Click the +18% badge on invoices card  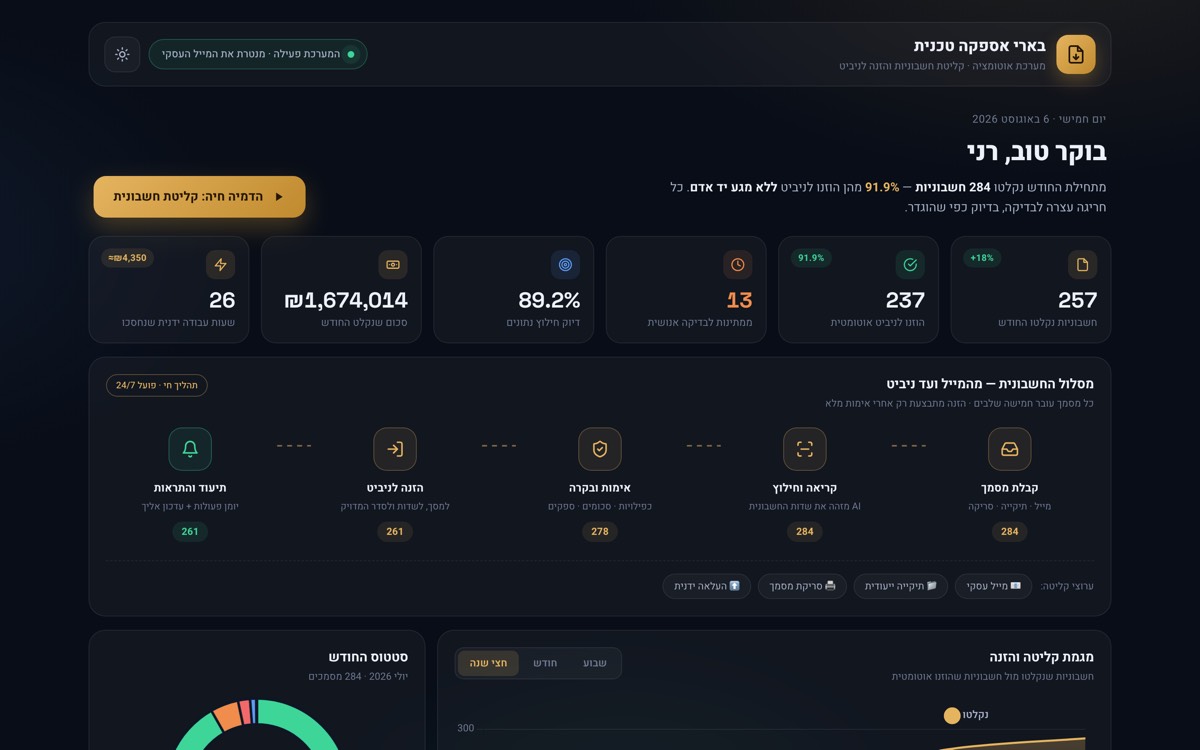click(x=982, y=258)
